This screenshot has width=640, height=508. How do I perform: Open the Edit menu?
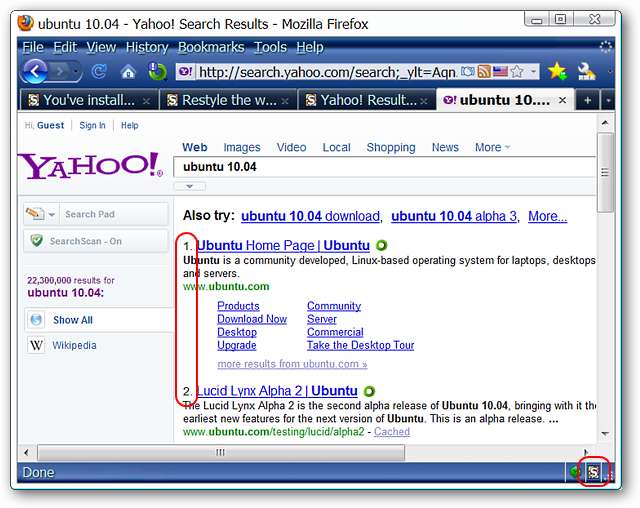point(65,47)
